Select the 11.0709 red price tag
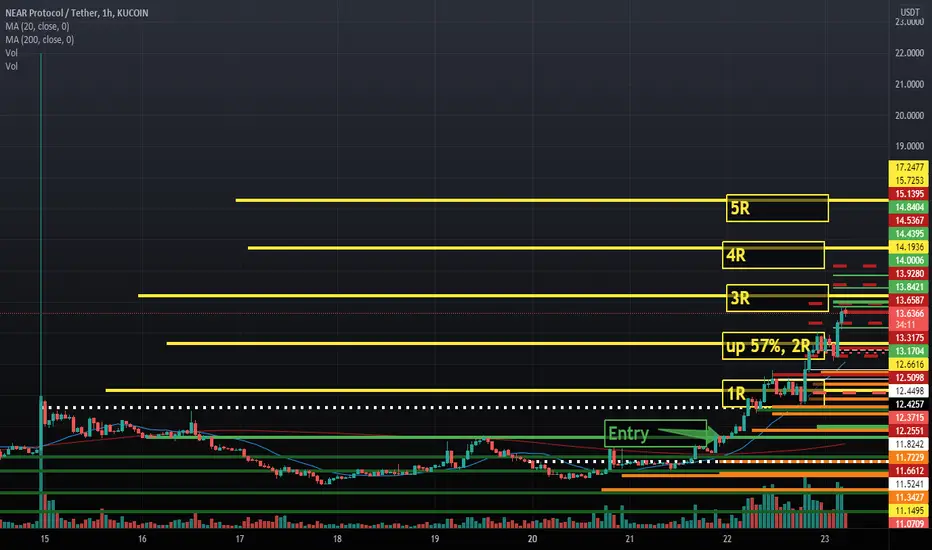932x550 pixels. click(909, 524)
